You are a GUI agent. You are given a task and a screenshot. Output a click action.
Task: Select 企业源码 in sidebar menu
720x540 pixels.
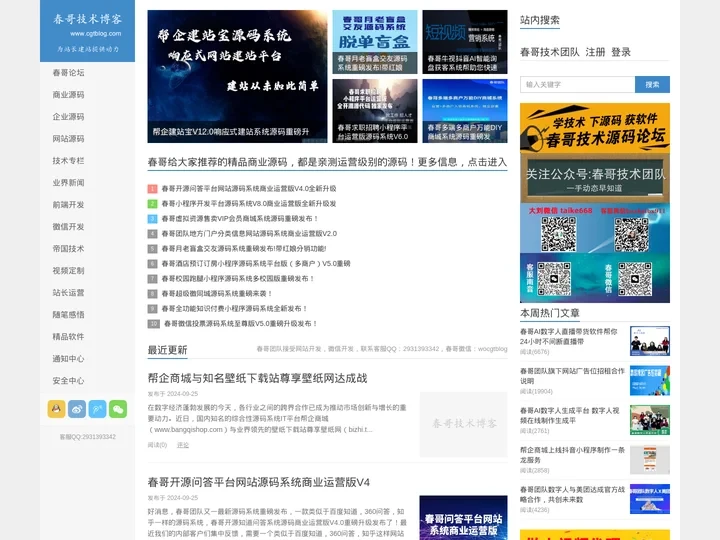[68, 117]
